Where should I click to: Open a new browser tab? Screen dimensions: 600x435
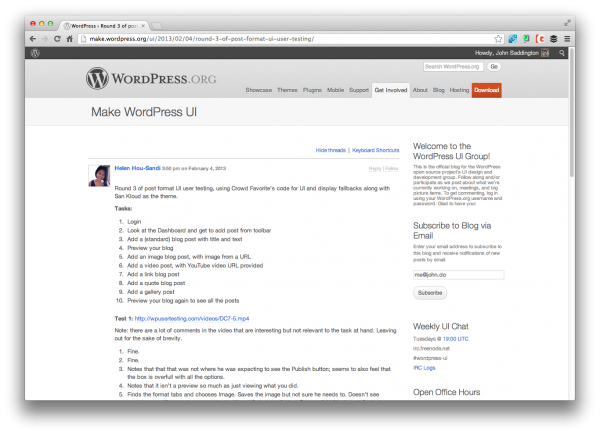pos(156,26)
